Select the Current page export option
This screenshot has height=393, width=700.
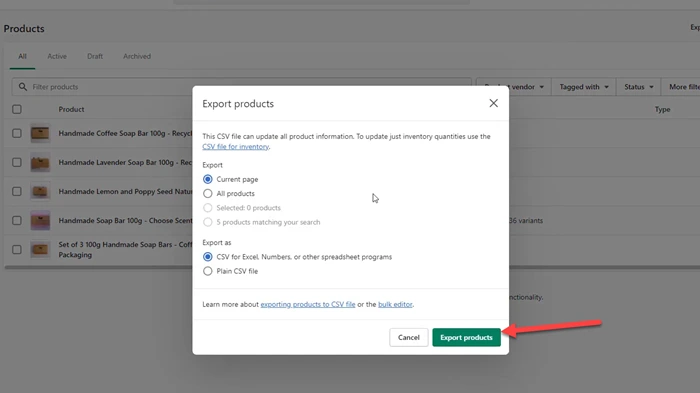pyautogui.click(x=208, y=179)
